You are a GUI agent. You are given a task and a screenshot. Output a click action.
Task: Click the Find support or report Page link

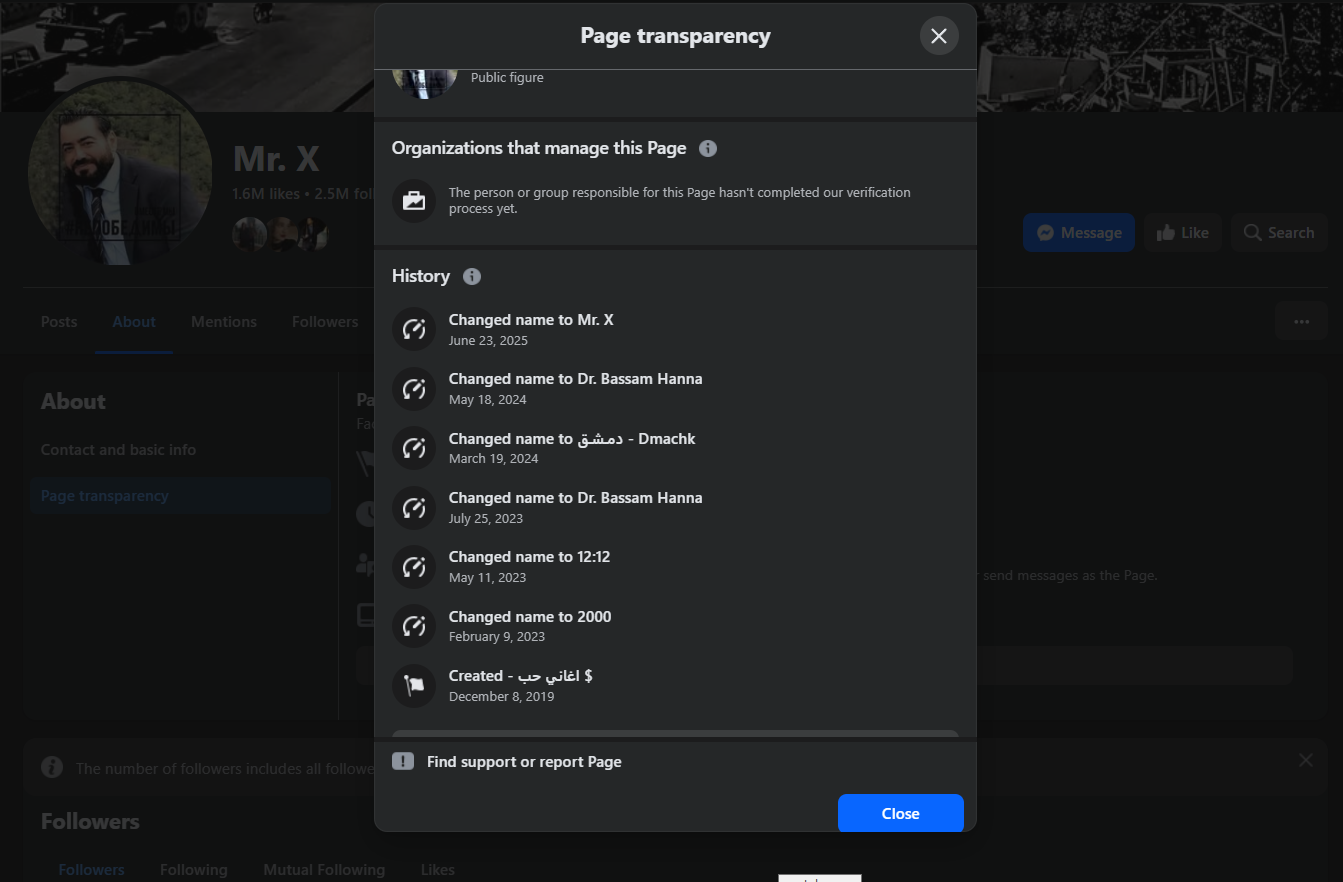524,762
